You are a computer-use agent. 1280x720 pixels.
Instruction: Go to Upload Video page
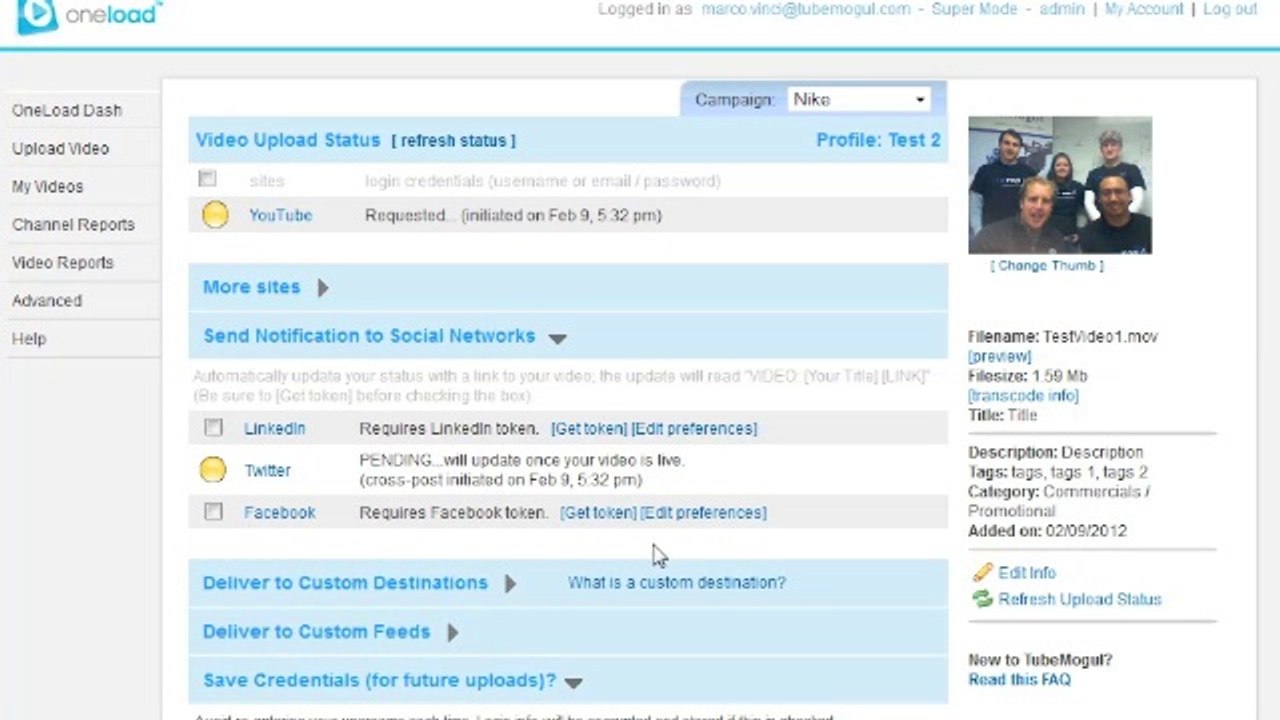60,148
